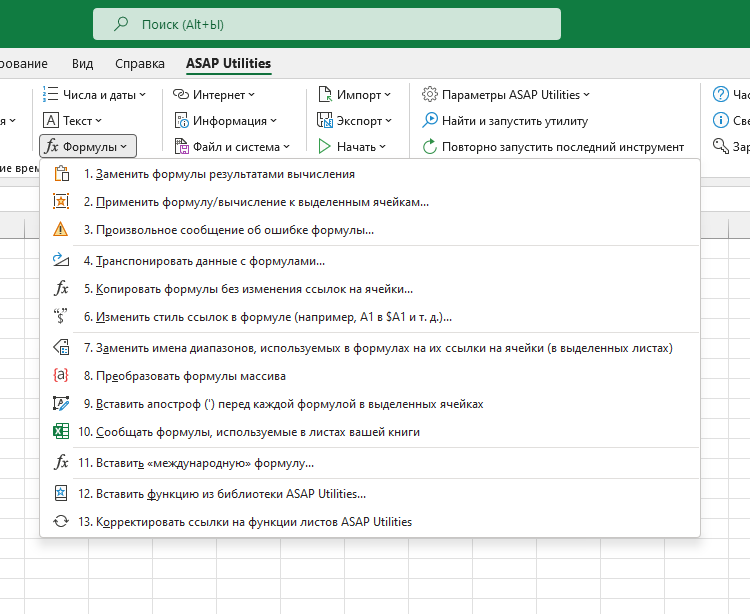The height and width of the screenshot is (614, 750).
Task: Choose Вставить апостроф перед каждой формулой
Action: click(x=370, y=404)
